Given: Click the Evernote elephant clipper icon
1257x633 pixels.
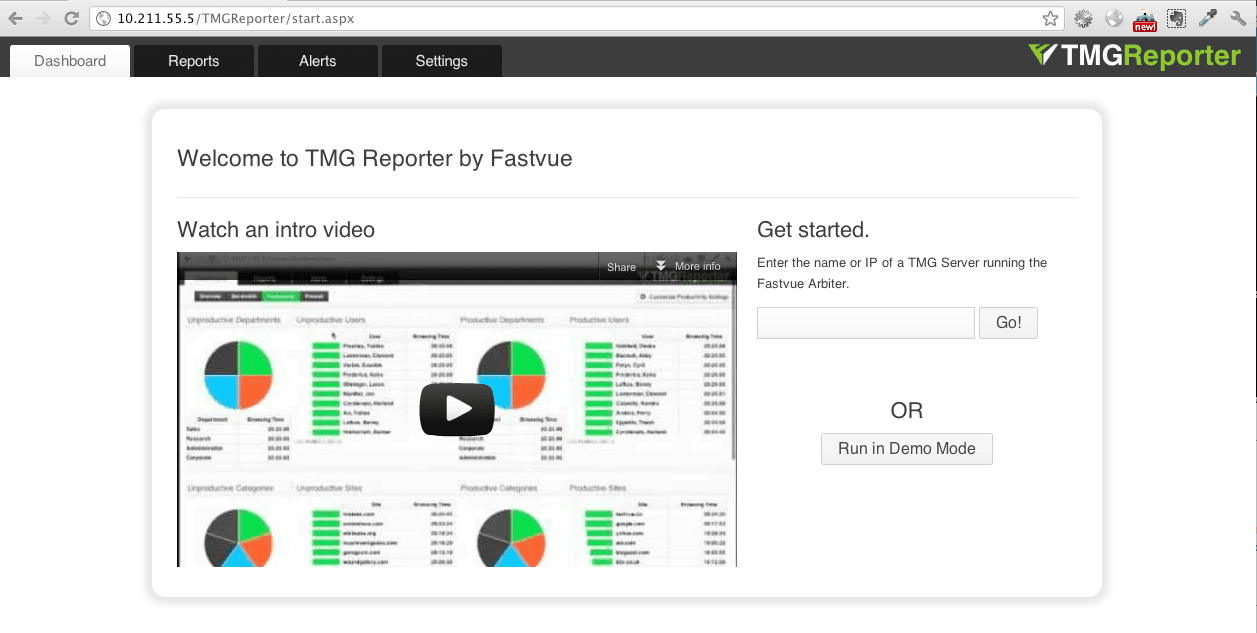Looking at the screenshot, I should coord(1177,18).
